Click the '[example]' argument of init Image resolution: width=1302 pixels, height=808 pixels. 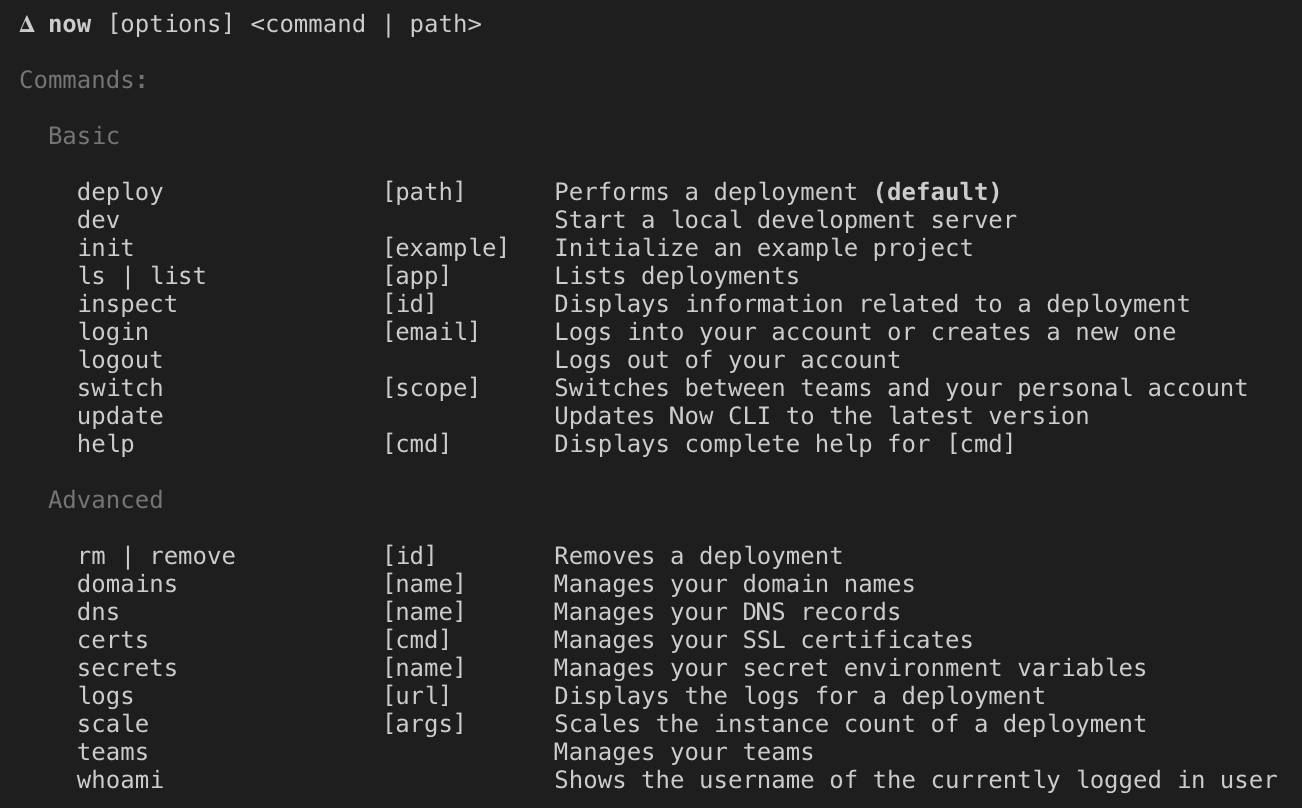[446, 248]
